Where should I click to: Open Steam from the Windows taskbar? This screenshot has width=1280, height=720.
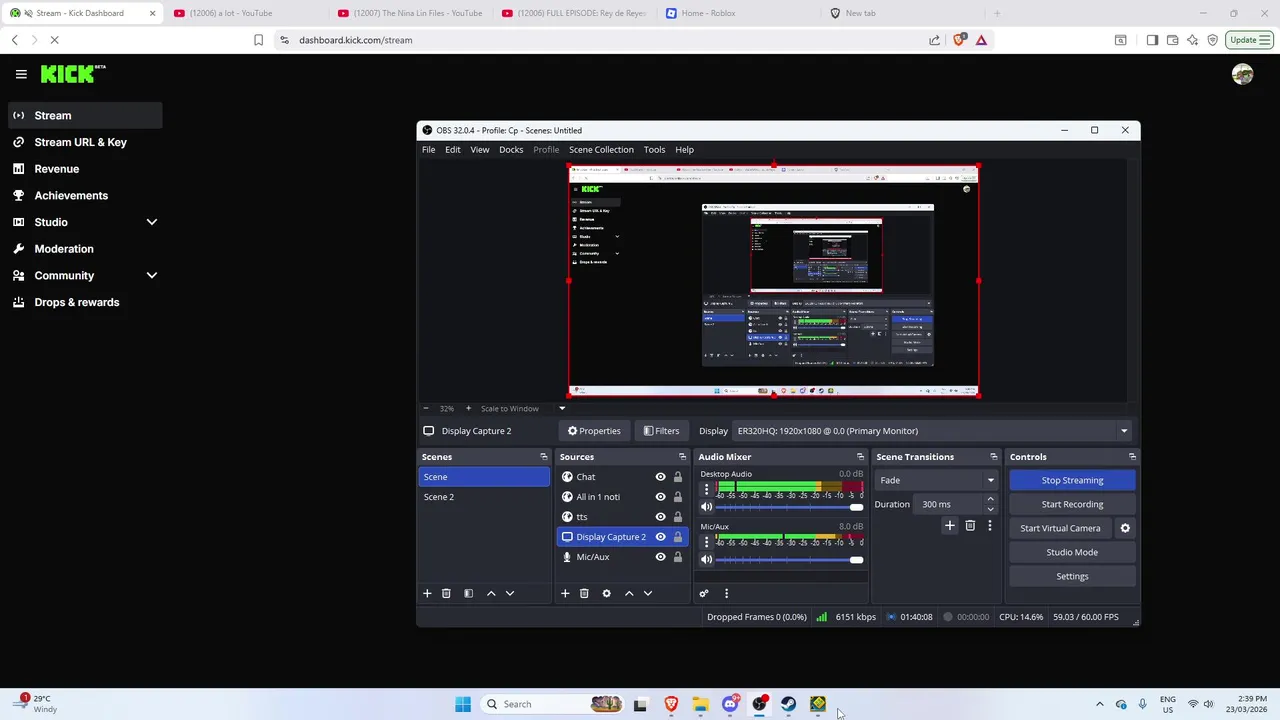789,704
